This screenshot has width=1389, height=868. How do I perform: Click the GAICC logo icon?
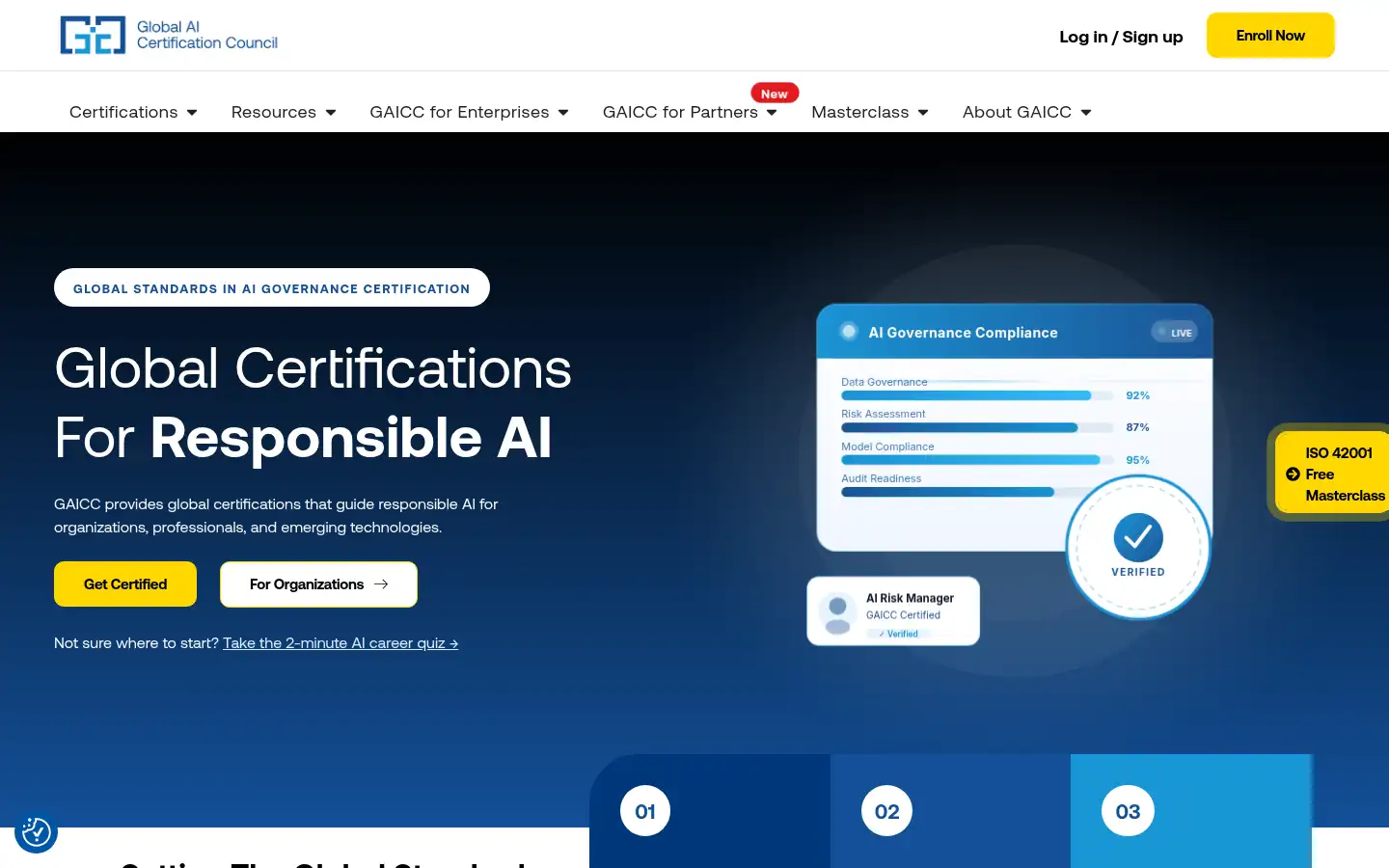[93, 35]
